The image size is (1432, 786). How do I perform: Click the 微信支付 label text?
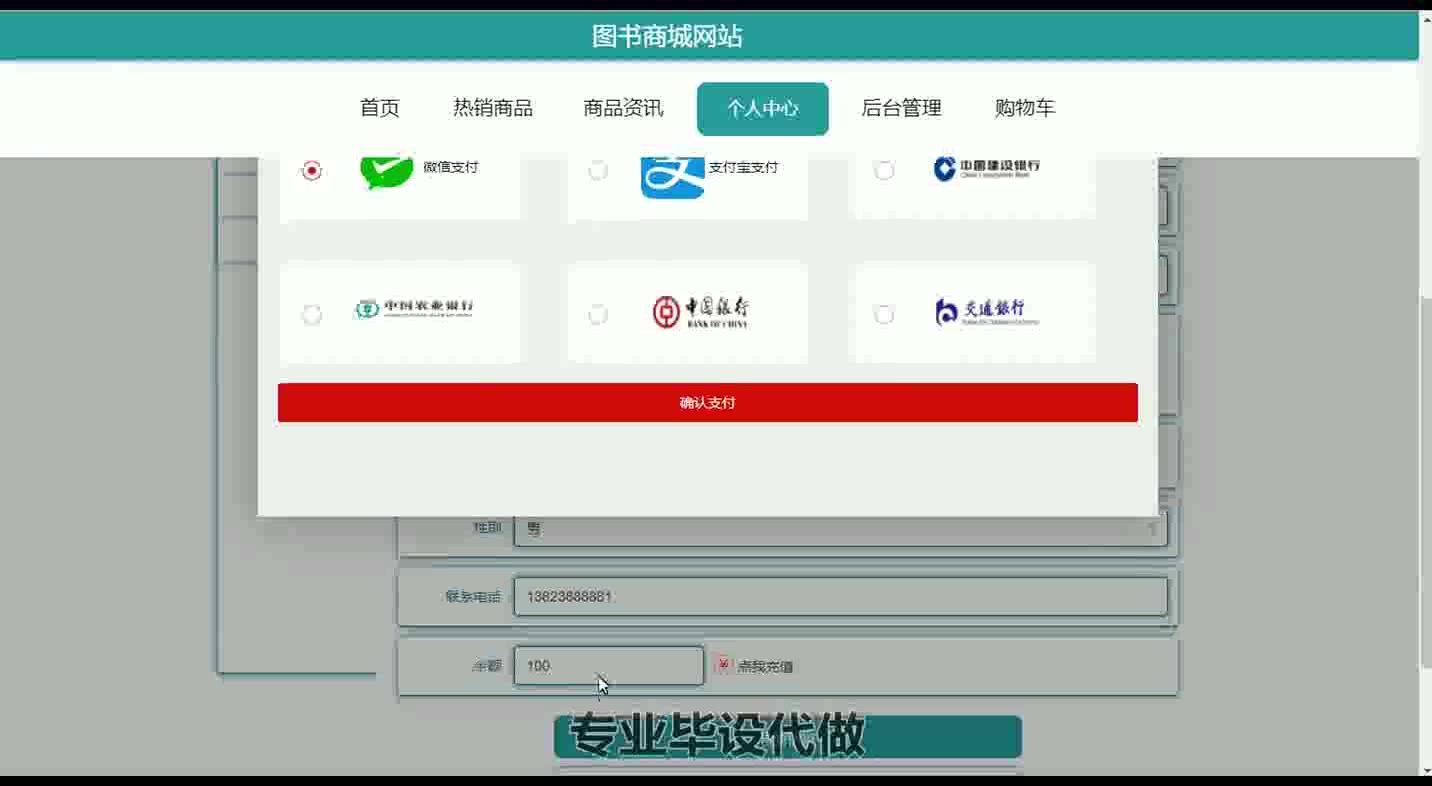451,167
